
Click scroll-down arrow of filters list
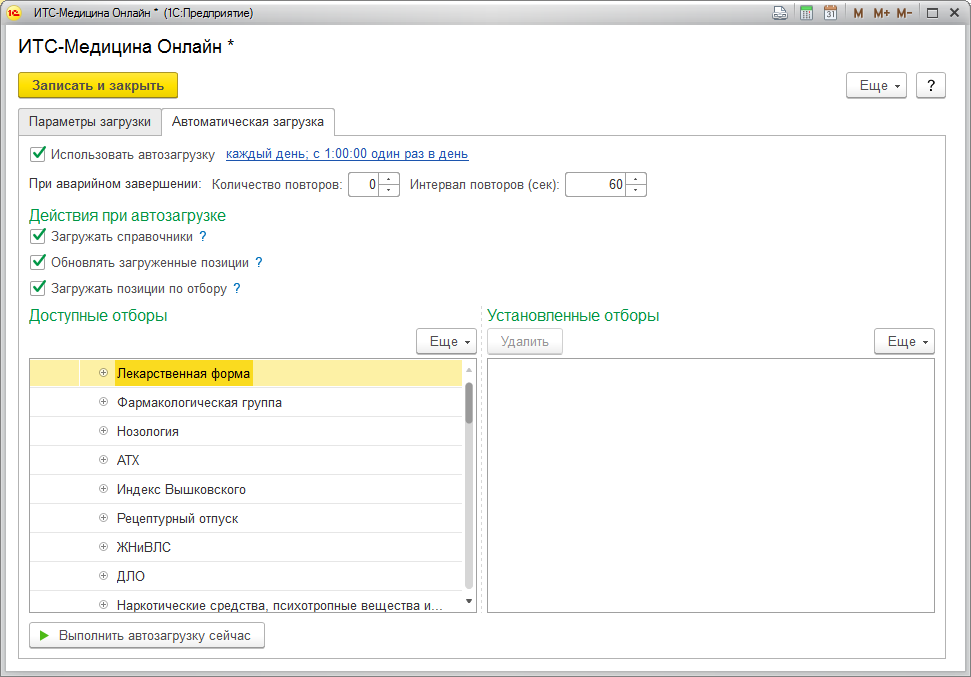469,601
